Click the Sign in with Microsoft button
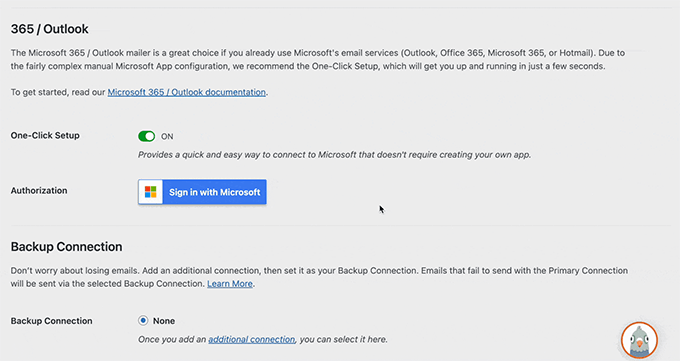 point(202,192)
